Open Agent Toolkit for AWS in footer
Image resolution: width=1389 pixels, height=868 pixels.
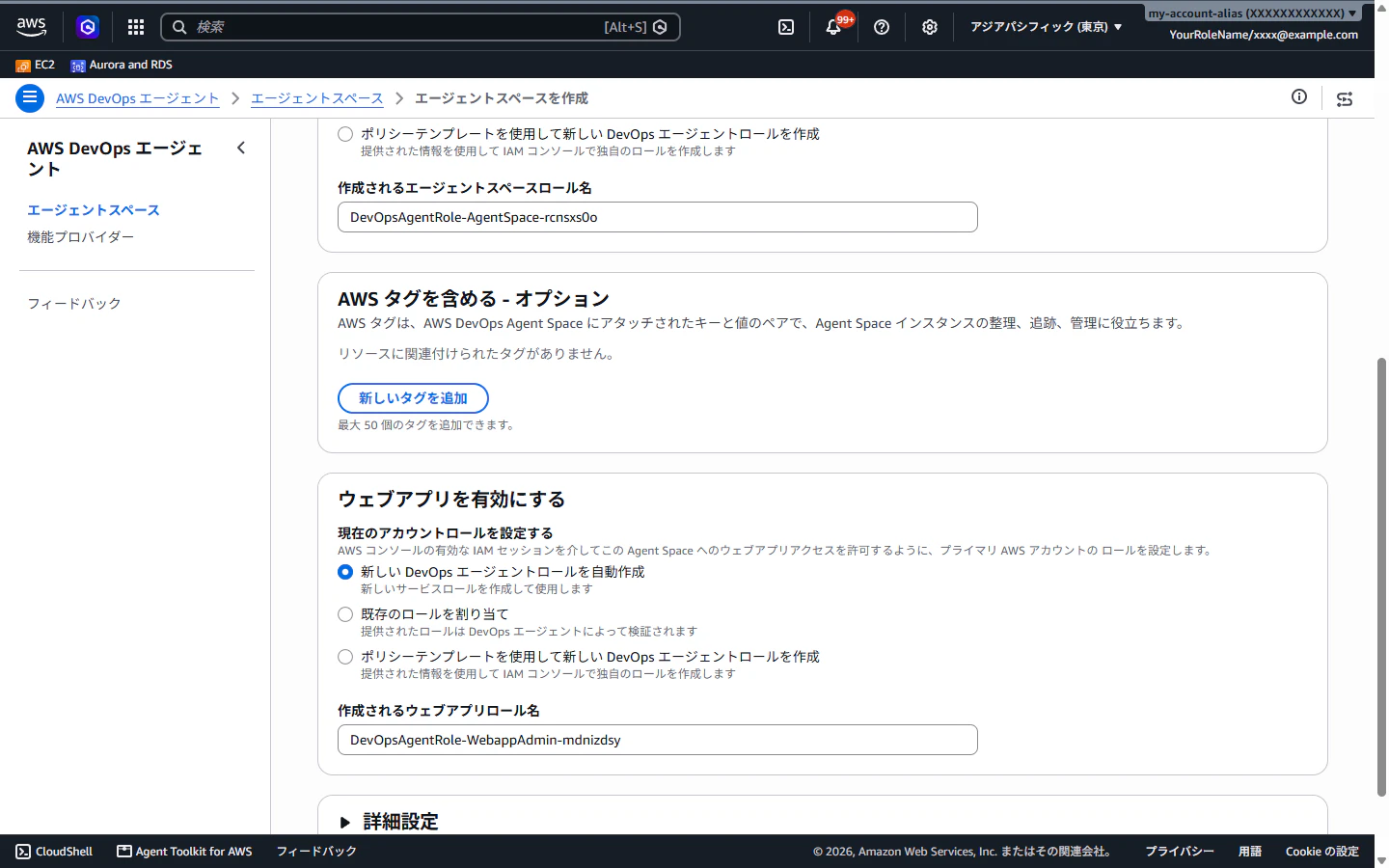[x=184, y=852]
